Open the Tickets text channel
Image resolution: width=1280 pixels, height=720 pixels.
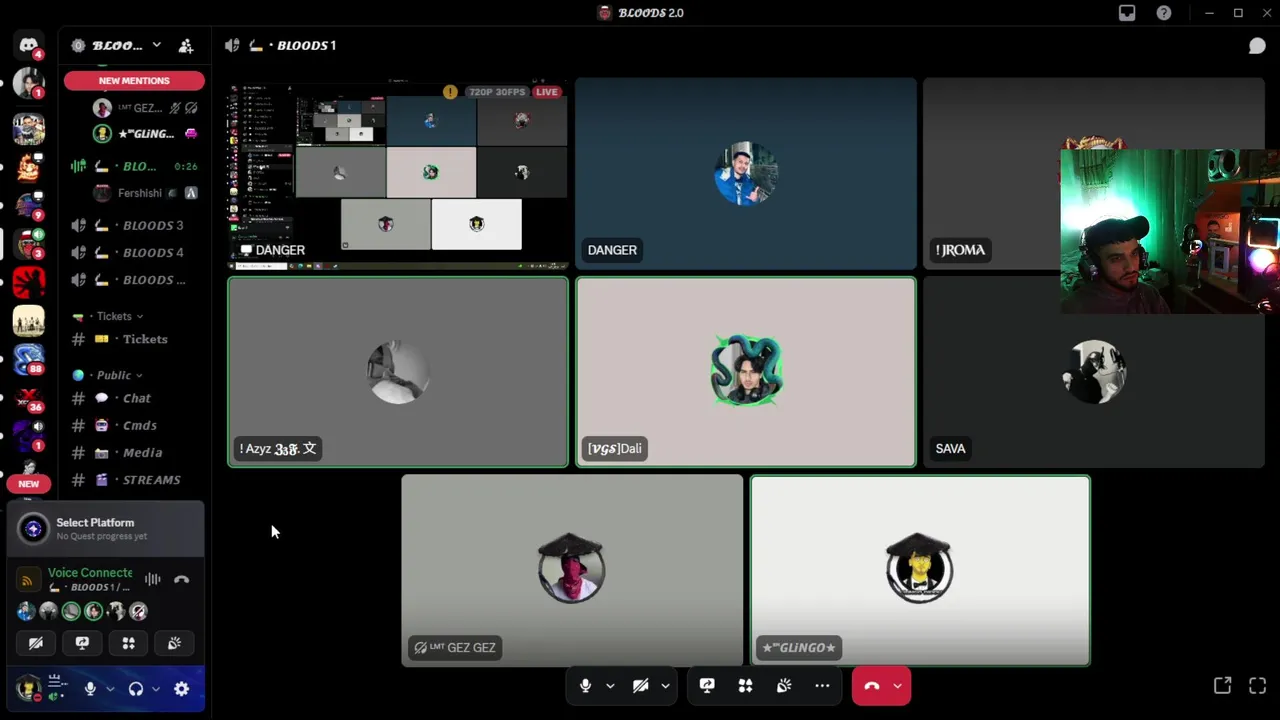[x=135, y=339]
